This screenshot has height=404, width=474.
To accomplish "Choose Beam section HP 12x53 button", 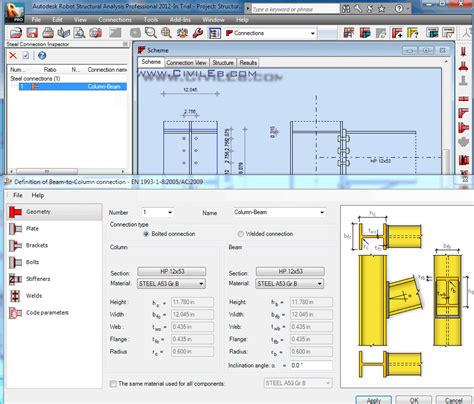I will point(290,271).
